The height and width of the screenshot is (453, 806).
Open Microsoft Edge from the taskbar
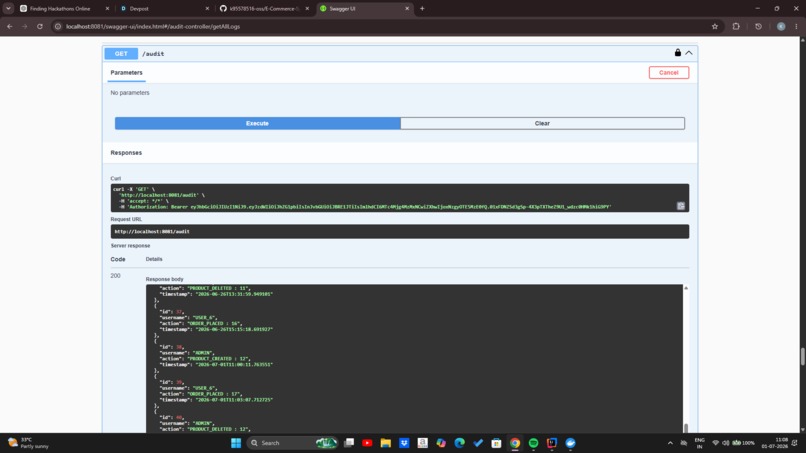pyautogui.click(x=460, y=443)
